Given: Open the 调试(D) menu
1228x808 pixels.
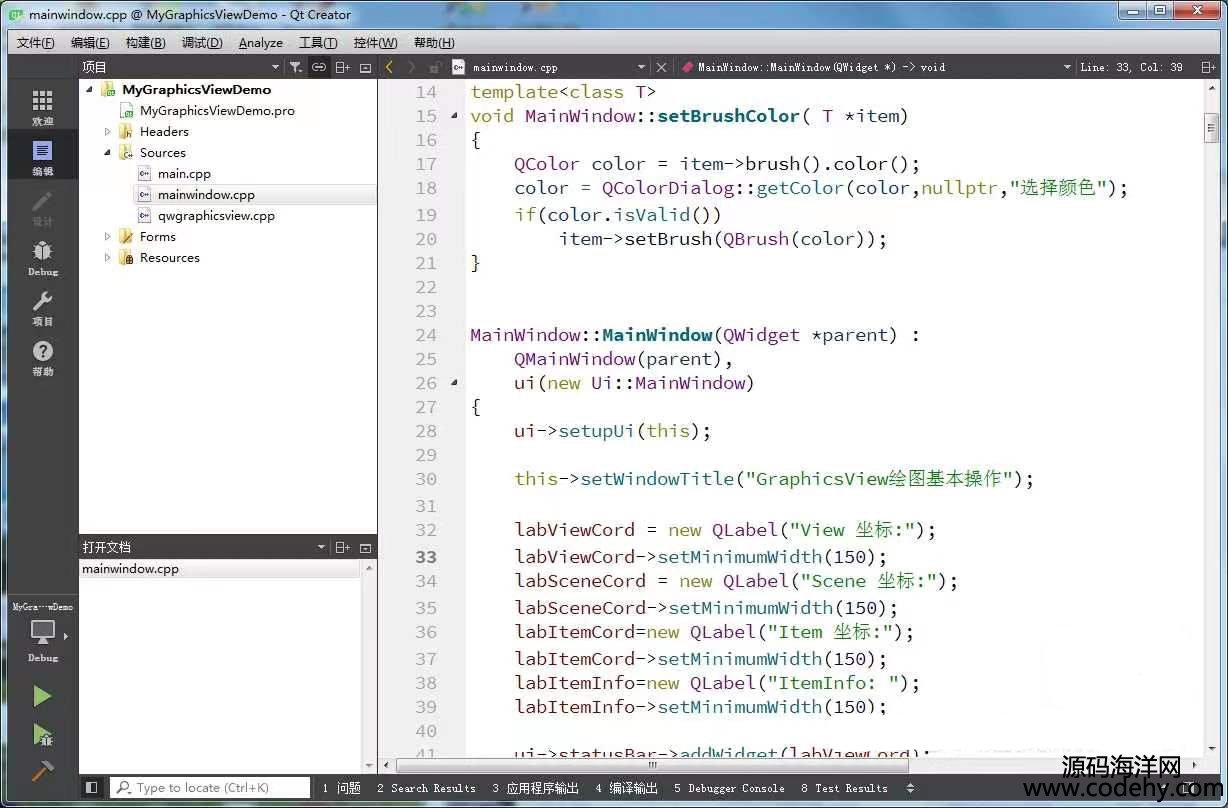Looking at the screenshot, I should tap(202, 43).
